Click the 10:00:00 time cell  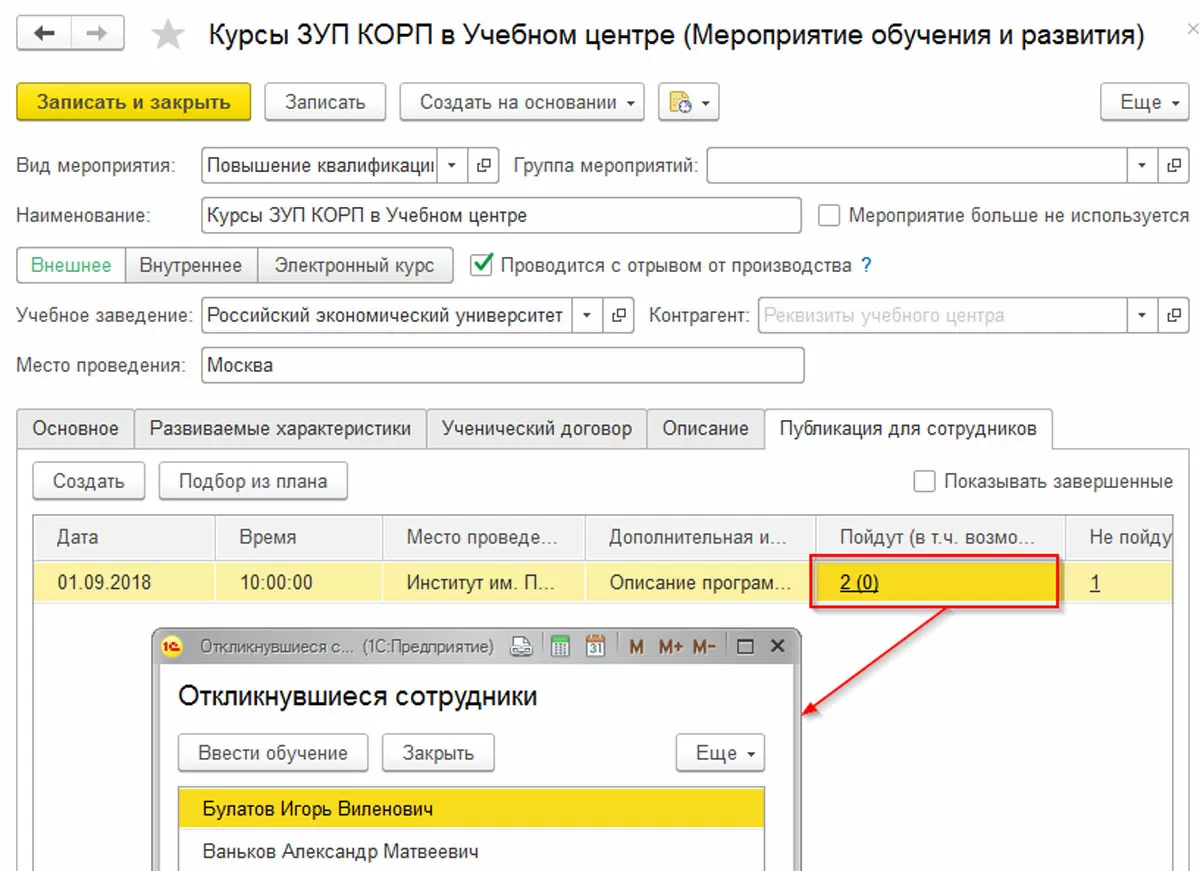click(x=299, y=582)
